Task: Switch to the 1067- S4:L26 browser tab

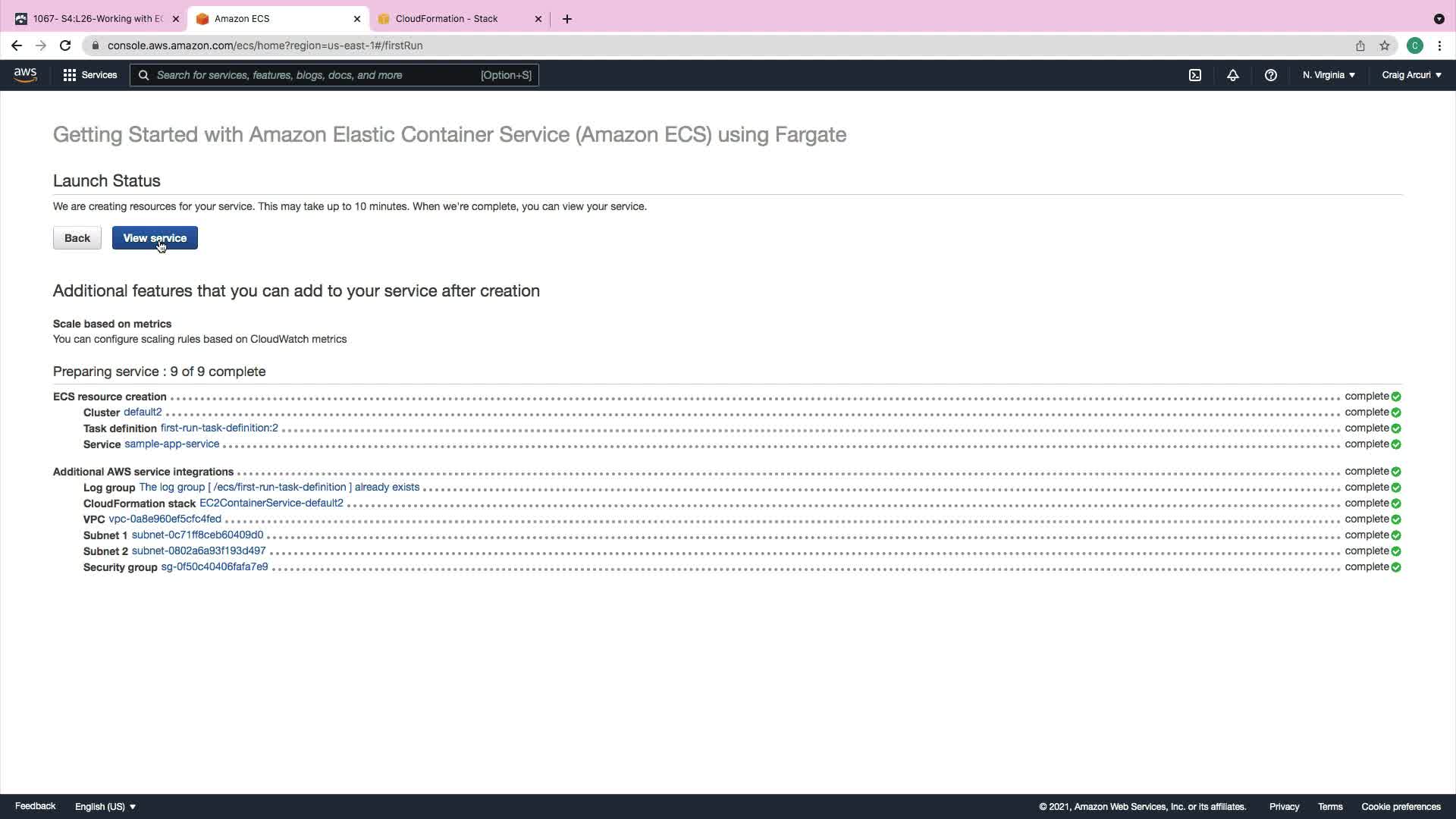Action: 97,19
